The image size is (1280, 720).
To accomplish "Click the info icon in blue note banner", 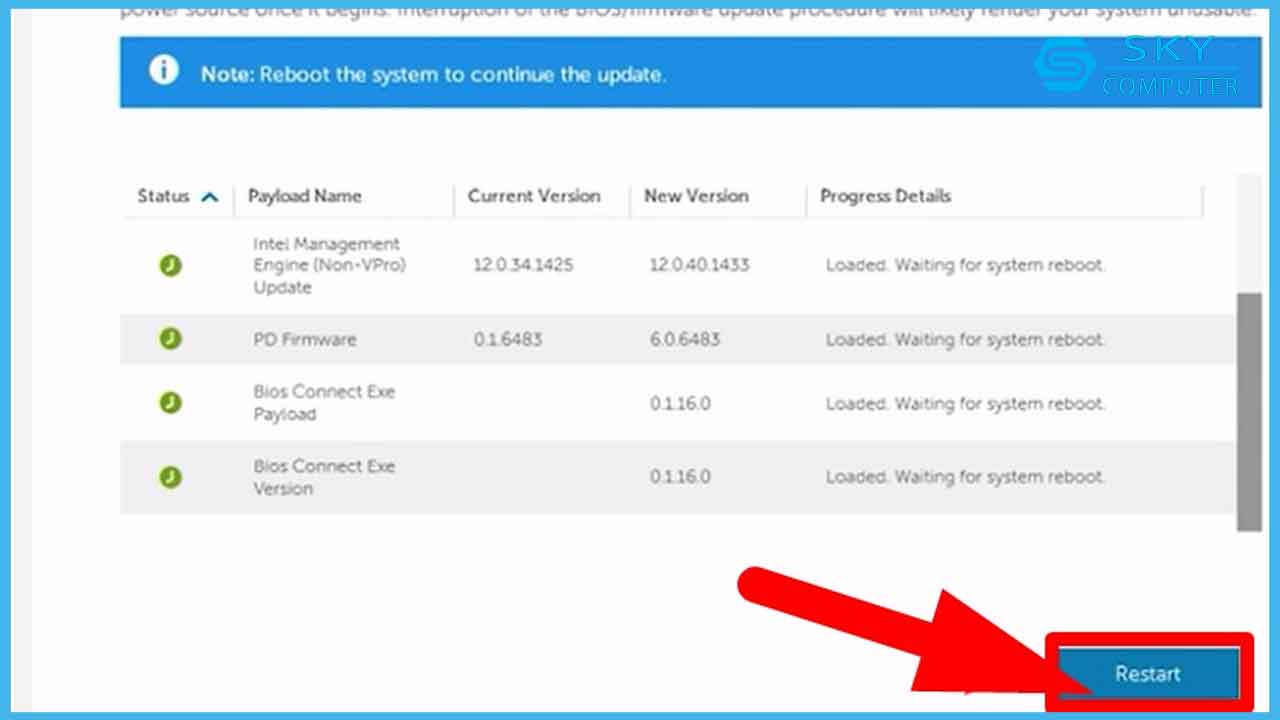I will point(163,70).
